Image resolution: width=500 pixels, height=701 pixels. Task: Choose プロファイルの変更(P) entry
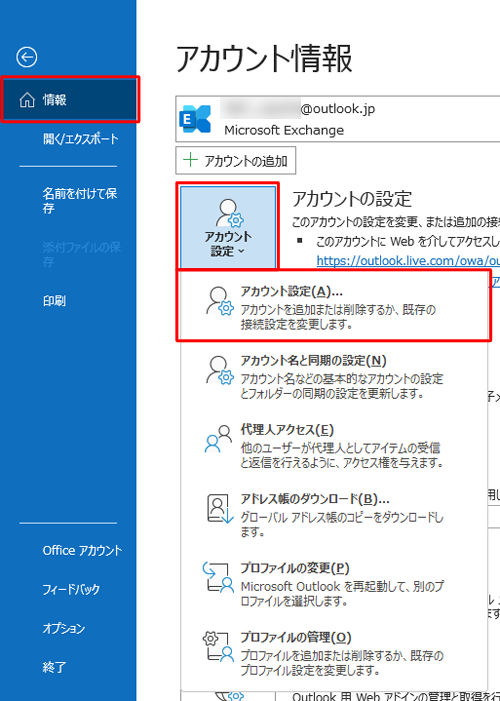[x=334, y=584]
